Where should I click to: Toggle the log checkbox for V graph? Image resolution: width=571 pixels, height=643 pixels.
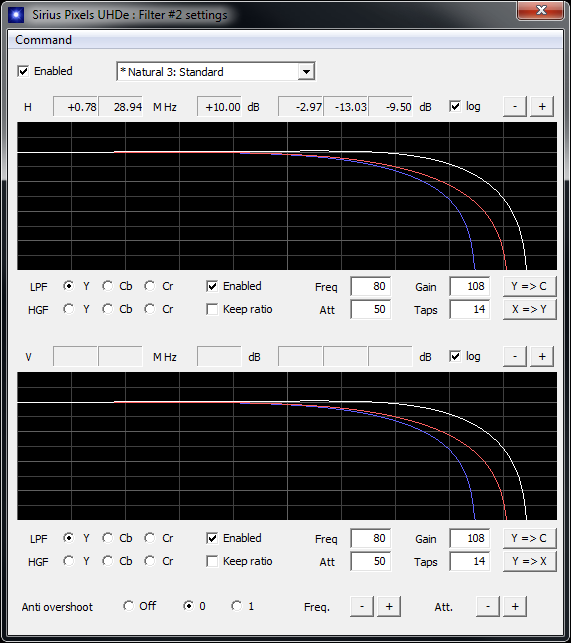click(x=455, y=356)
